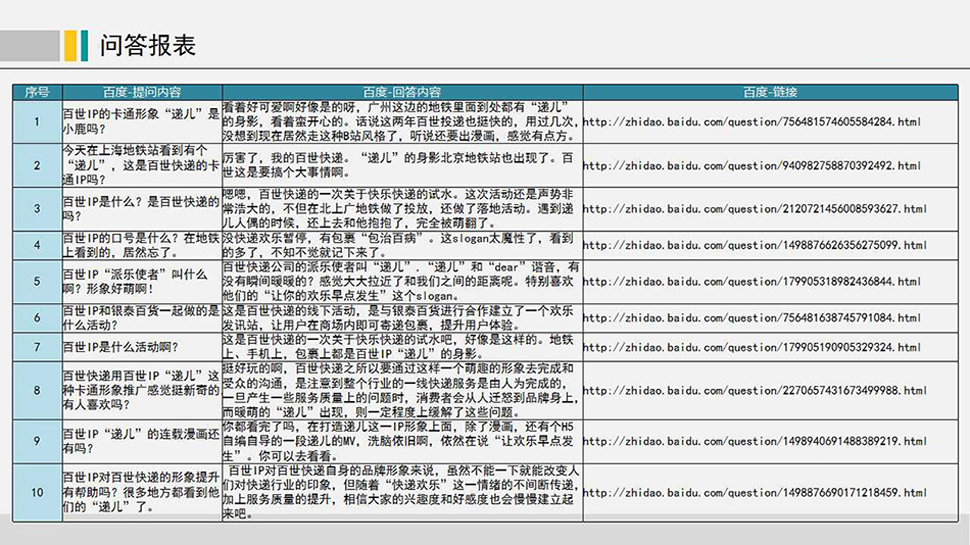
Task: Click the row 9 answer beginning 你都看完了吗
Action: pyautogui.click(x=401, y=441)
